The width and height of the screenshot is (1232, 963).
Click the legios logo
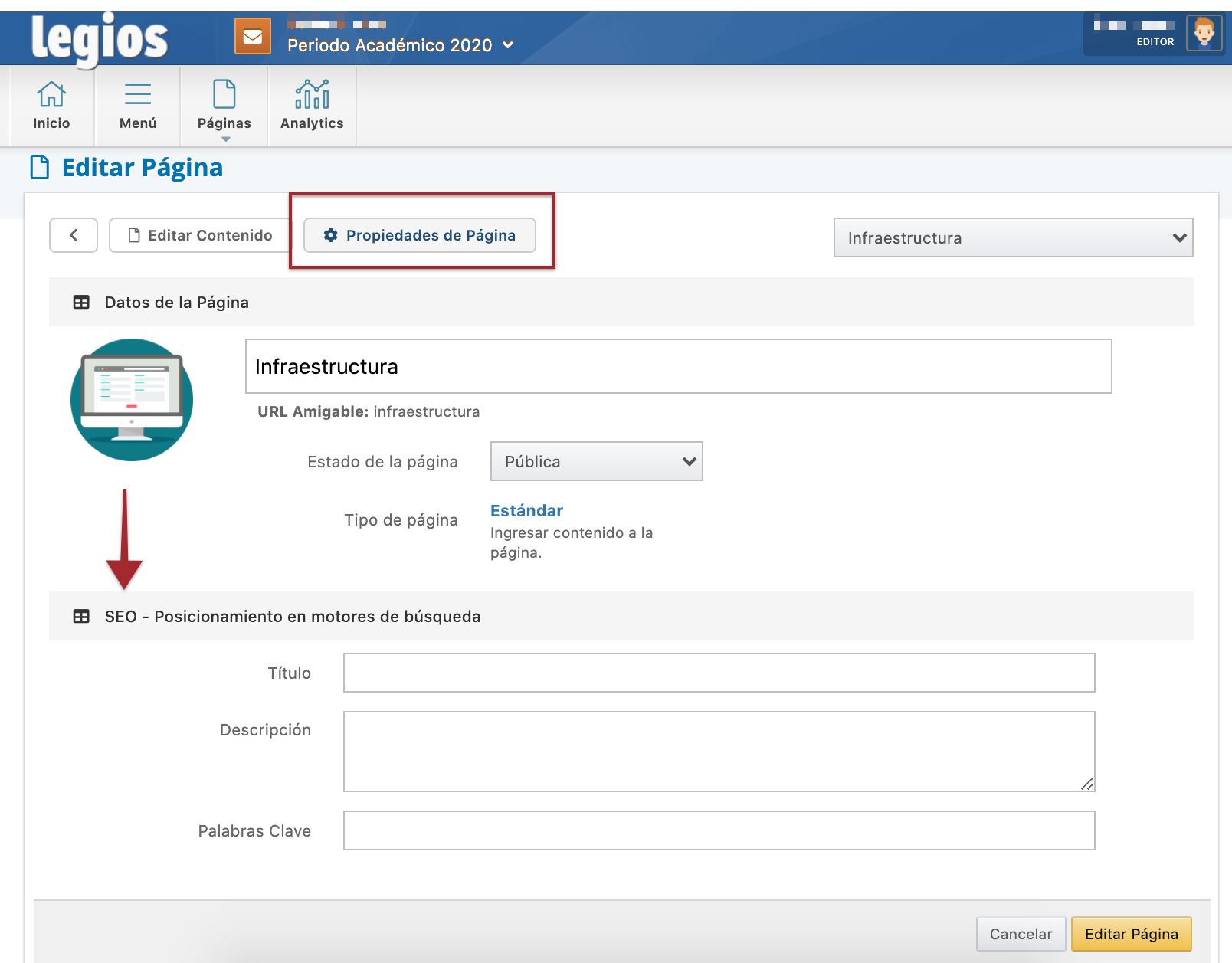[x=99, y=38]
